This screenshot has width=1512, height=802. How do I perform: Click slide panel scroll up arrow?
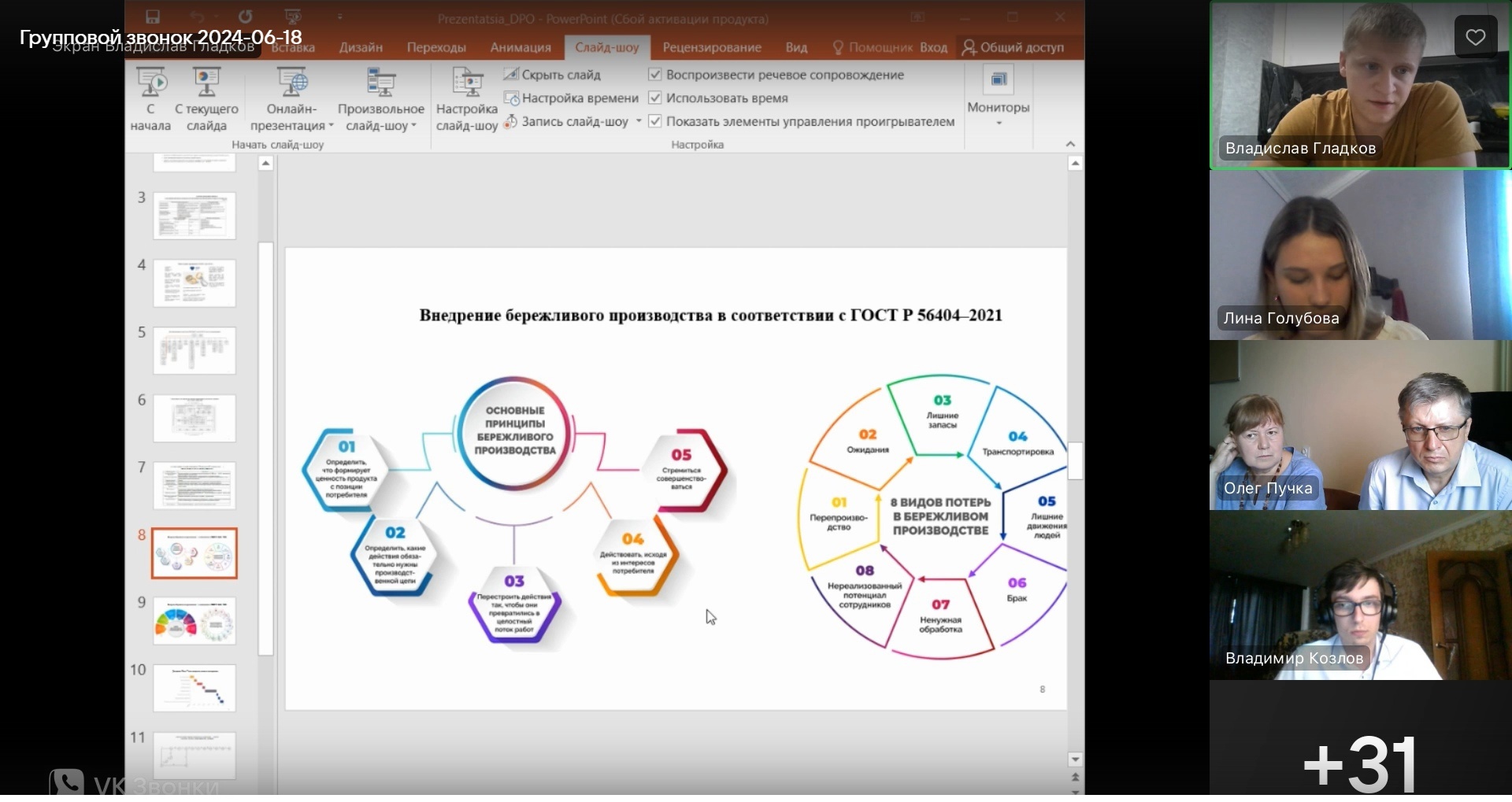[x=266, y=164]
